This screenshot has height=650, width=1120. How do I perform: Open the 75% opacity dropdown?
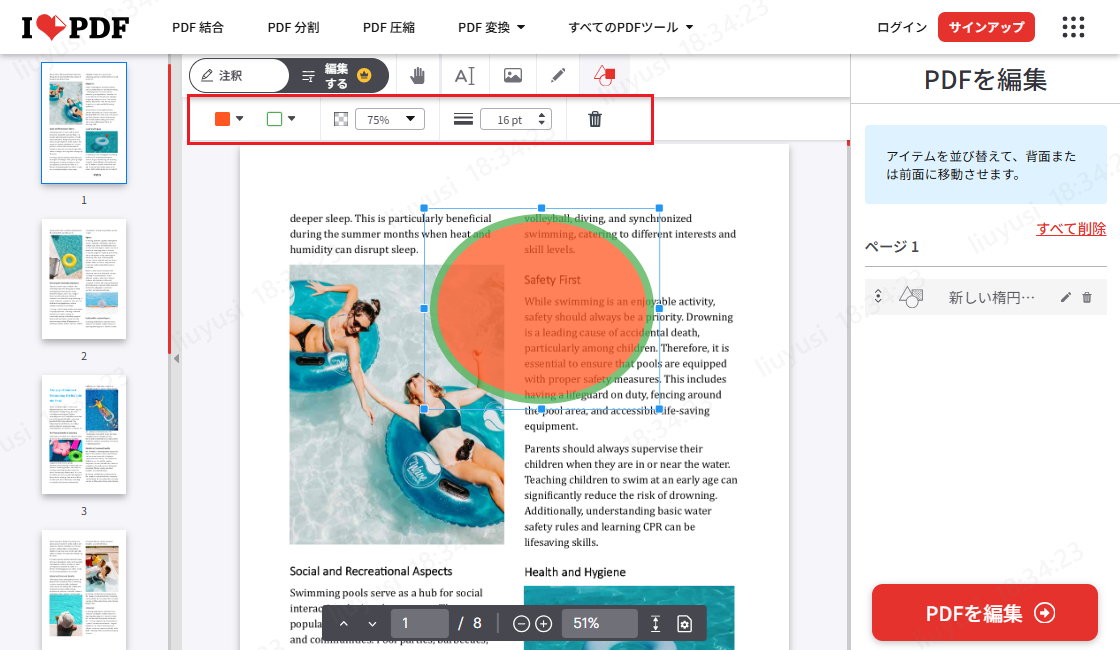click(390, 119)
